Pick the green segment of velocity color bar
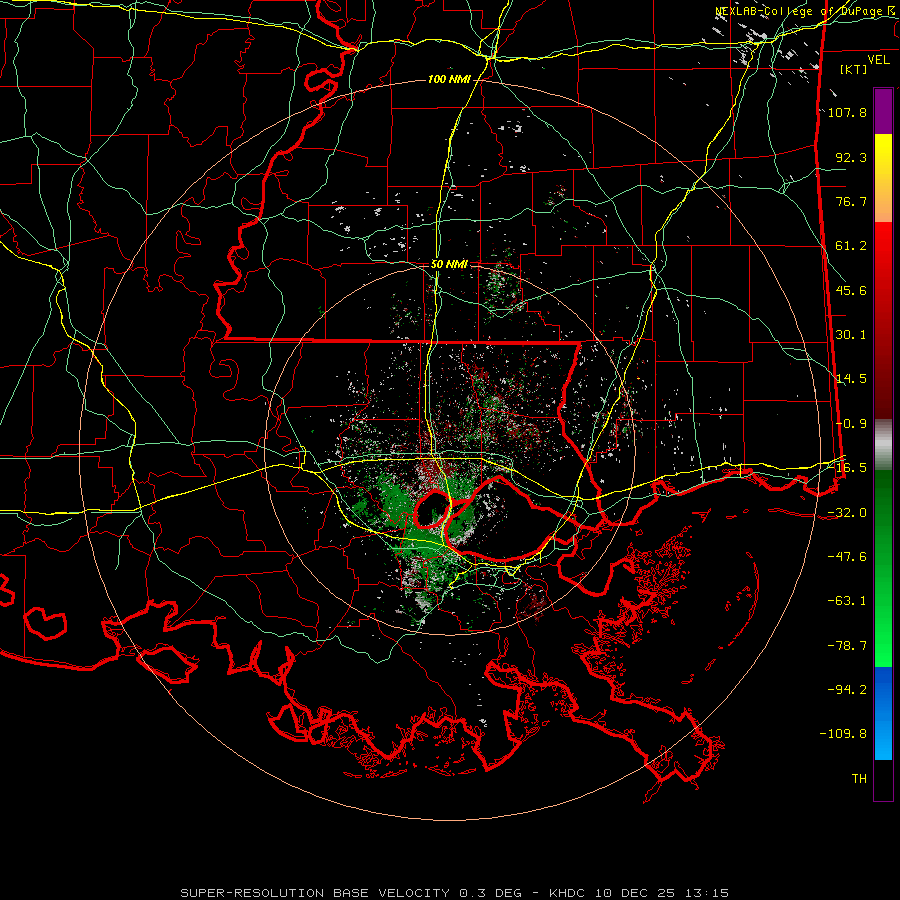This screenshot has height=900, width=900. [883, 568]
